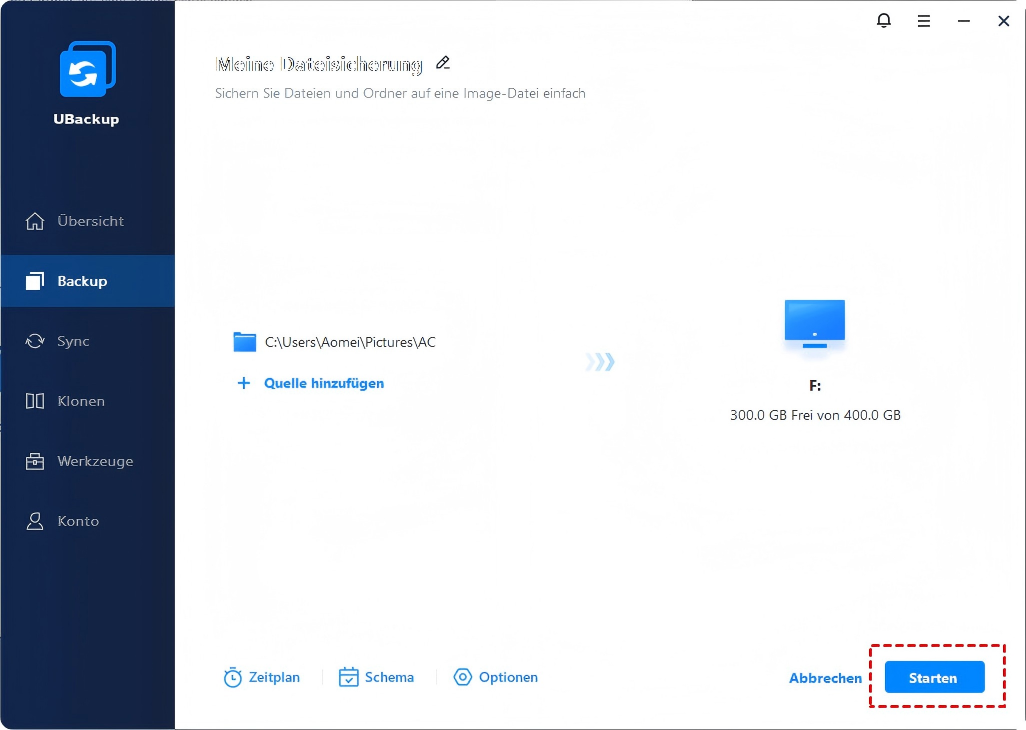Select the C:\Users\Aomei\Pictures\AC source path
The image size is (1026, 730).
click(x=350, y=342)
